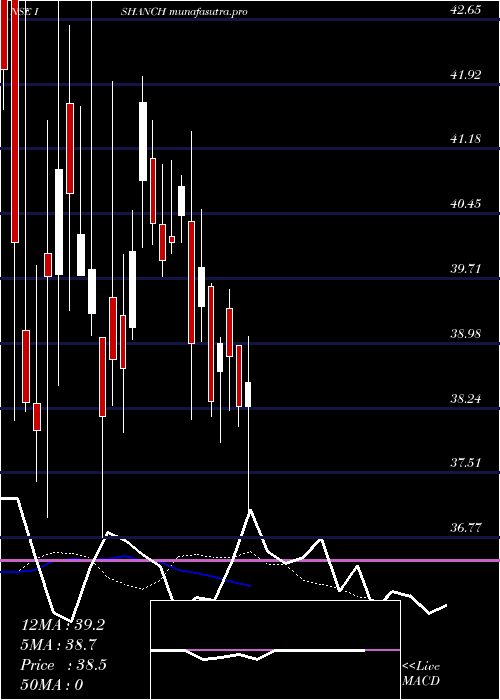Viewport: 500px width, 700px height.
Task: Click the 50MA : 0 readout
Action: 52,685
